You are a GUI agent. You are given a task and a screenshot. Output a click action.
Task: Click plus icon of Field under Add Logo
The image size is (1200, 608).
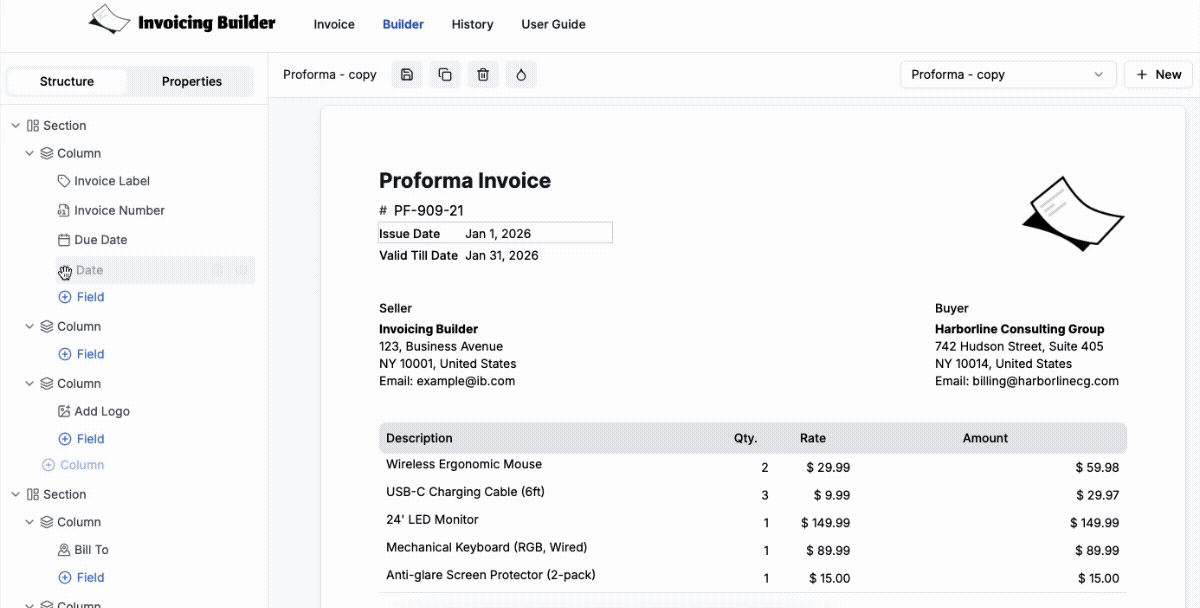[x=65, y=439]
